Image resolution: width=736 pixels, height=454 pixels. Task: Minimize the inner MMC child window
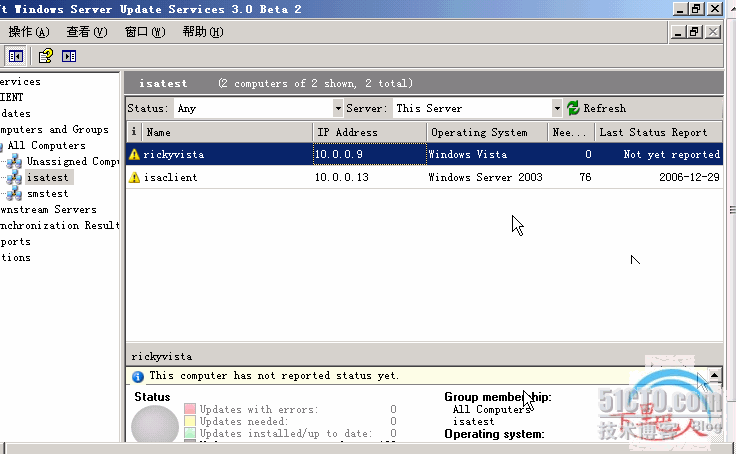pos(677,32)
